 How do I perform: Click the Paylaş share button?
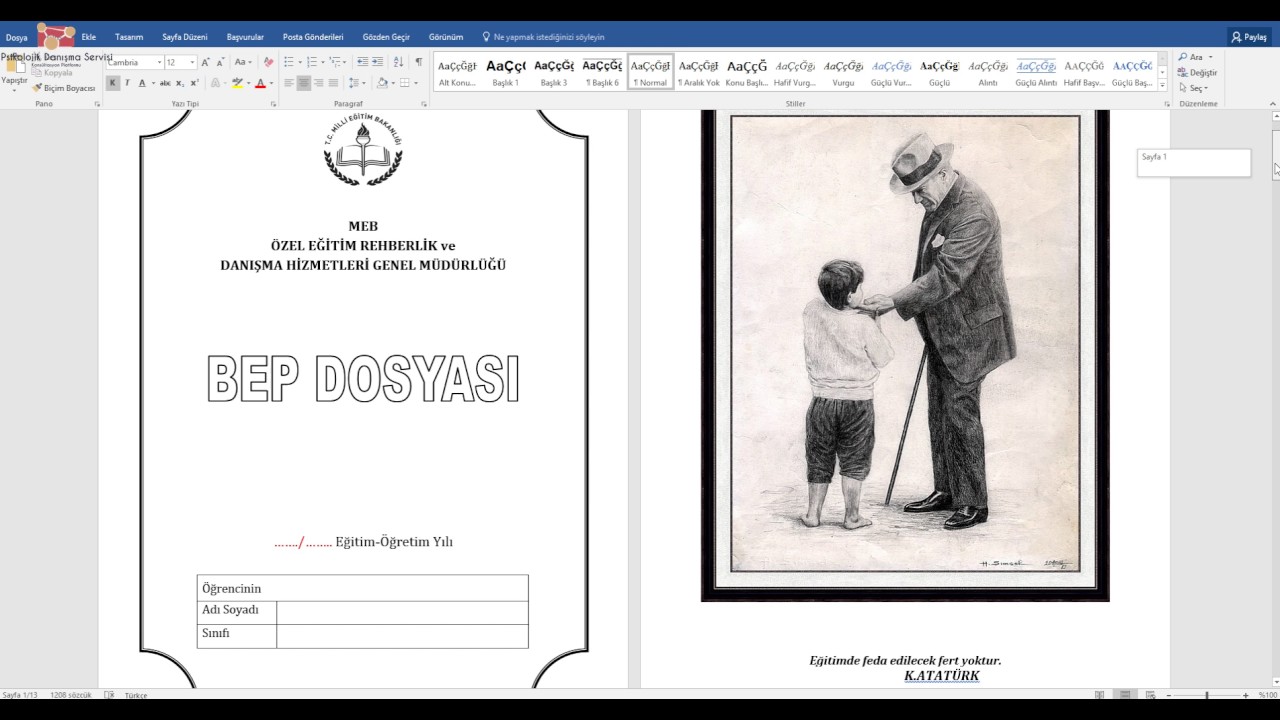click(1249, 37)
